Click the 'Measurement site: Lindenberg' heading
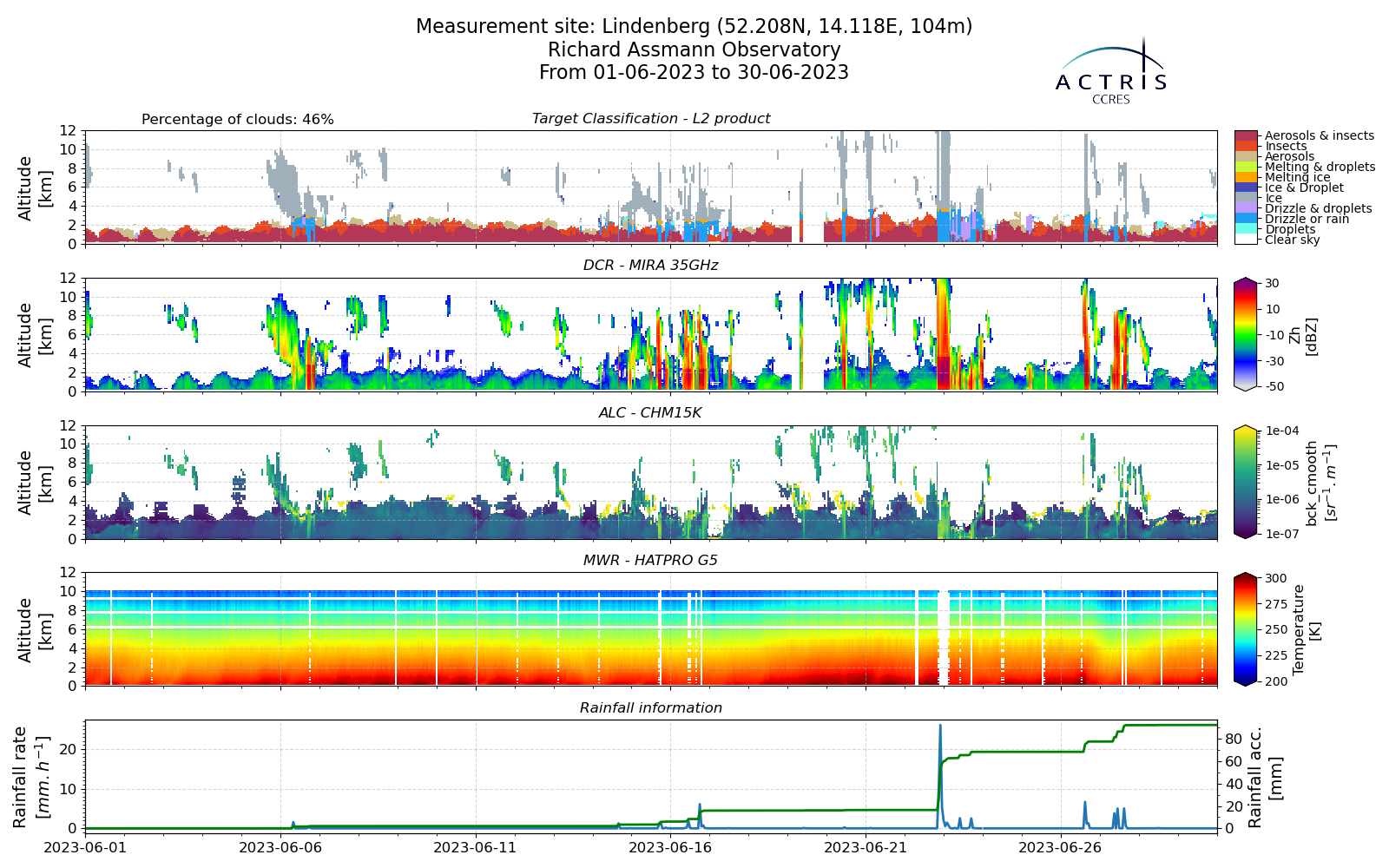The image size is (1389, 868). click(x=694, y=27)
